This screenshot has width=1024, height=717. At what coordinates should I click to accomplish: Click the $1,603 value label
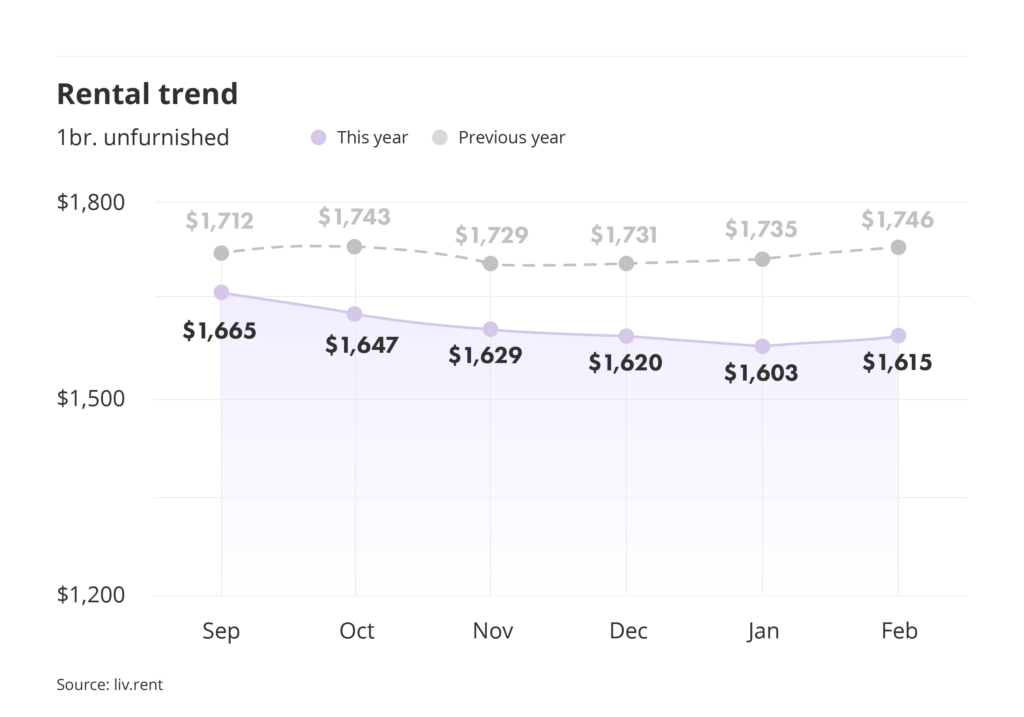pos(761,374)
